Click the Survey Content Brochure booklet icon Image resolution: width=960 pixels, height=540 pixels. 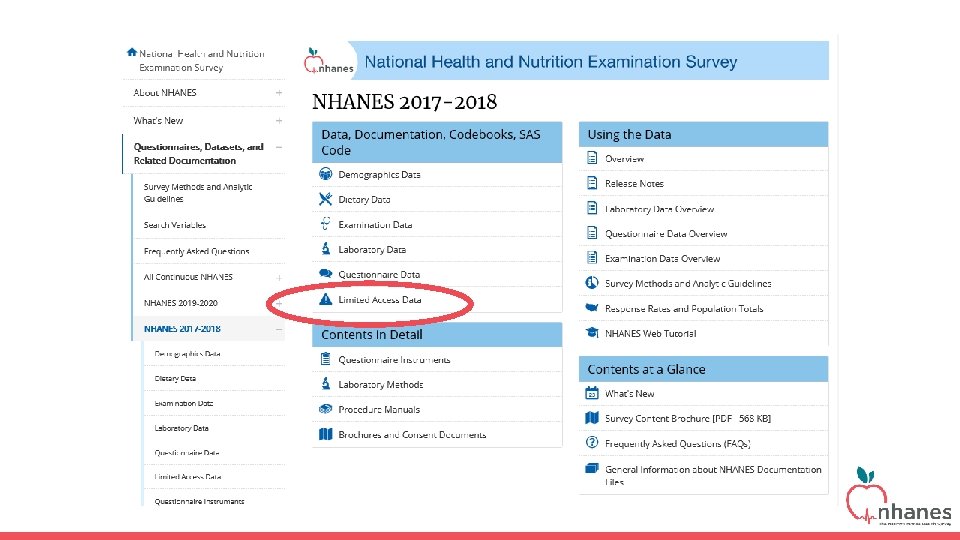[592, 418]
